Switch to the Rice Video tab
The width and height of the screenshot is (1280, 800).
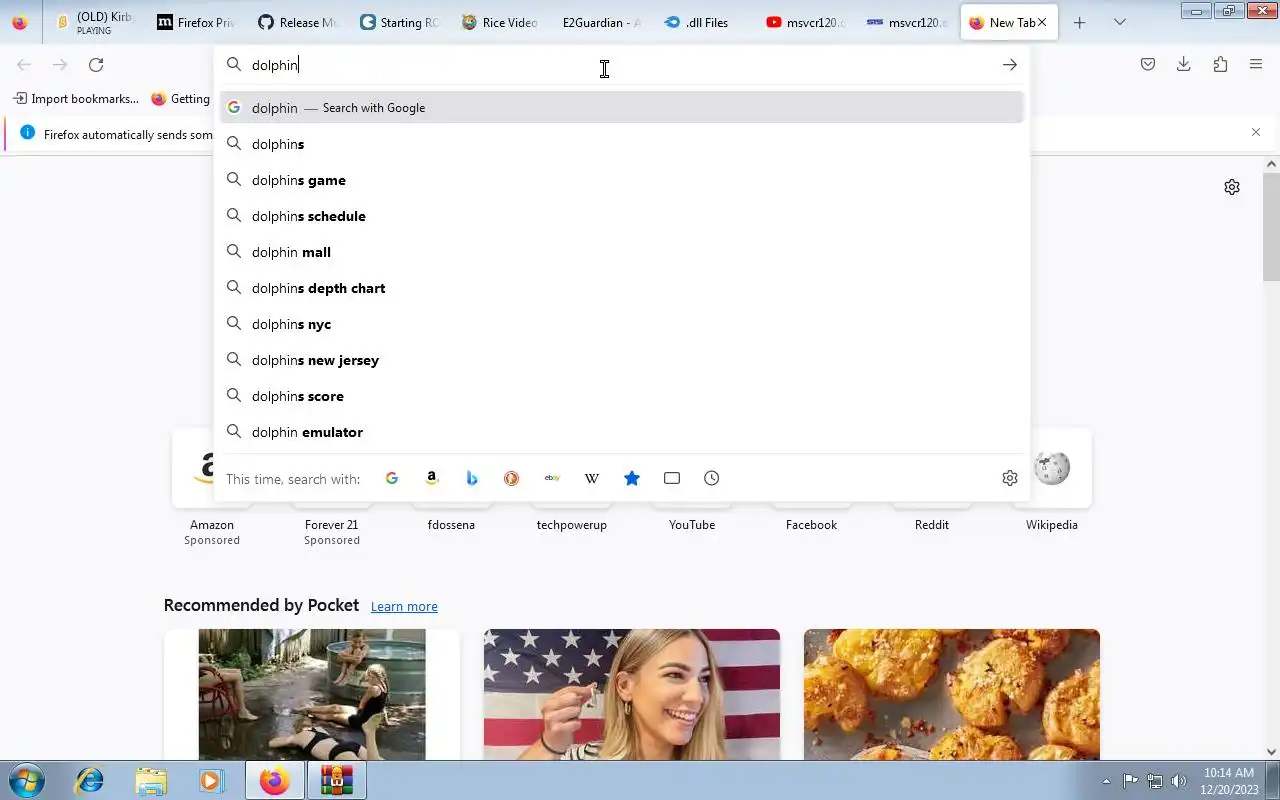[499, 22]
